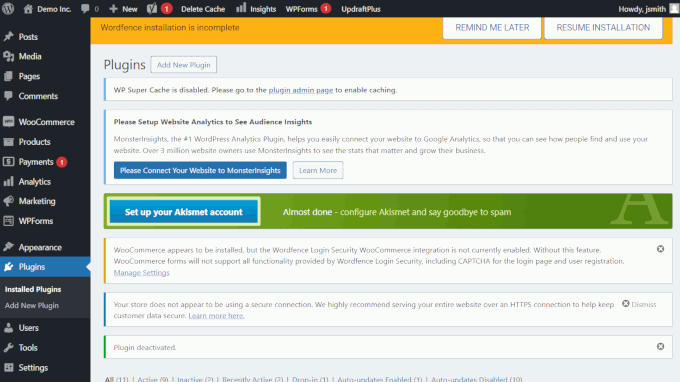Click Add New Plugin button beside heading

[x=183, y=65]
